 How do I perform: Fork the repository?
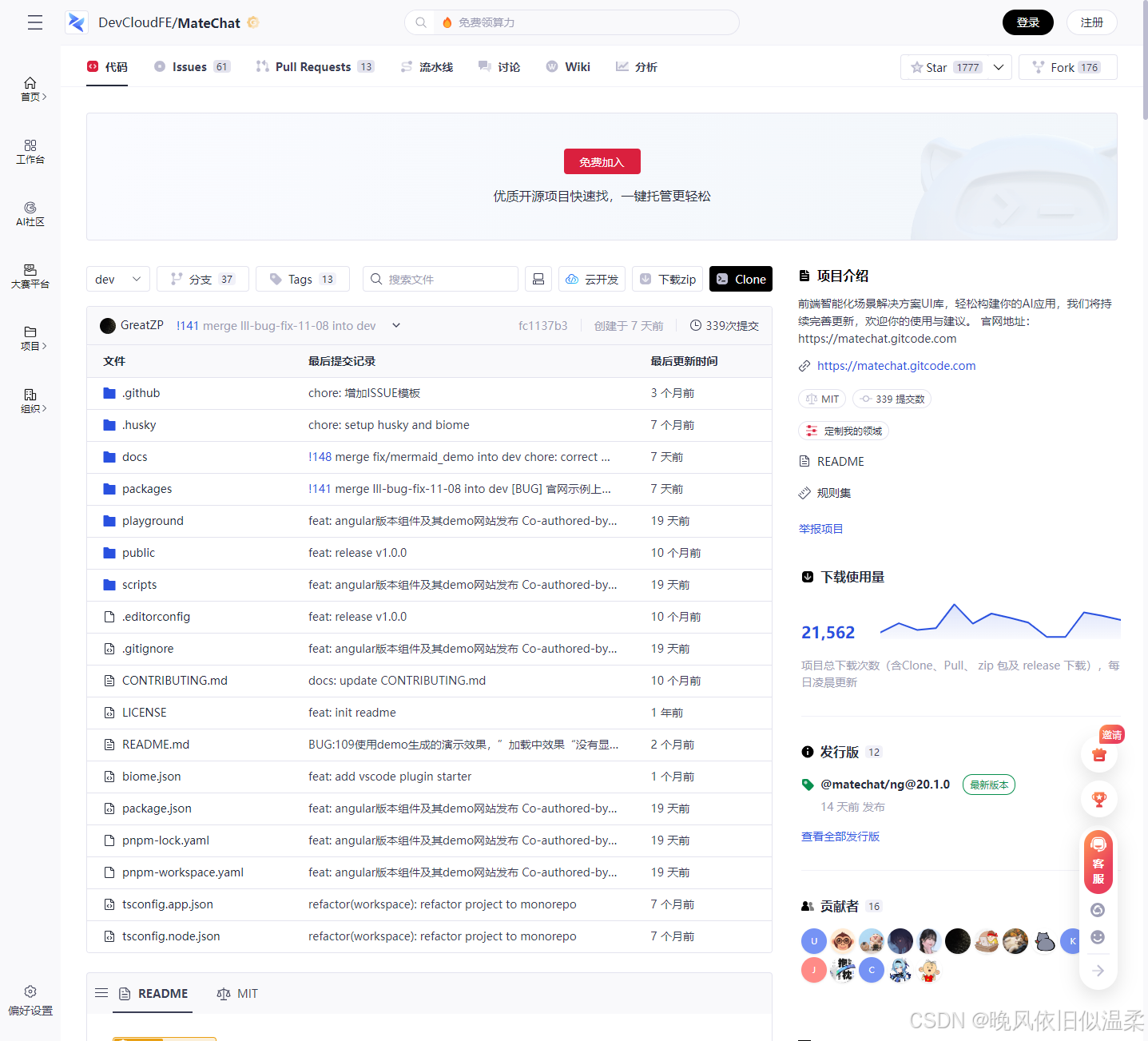[x=1068, y=67]
